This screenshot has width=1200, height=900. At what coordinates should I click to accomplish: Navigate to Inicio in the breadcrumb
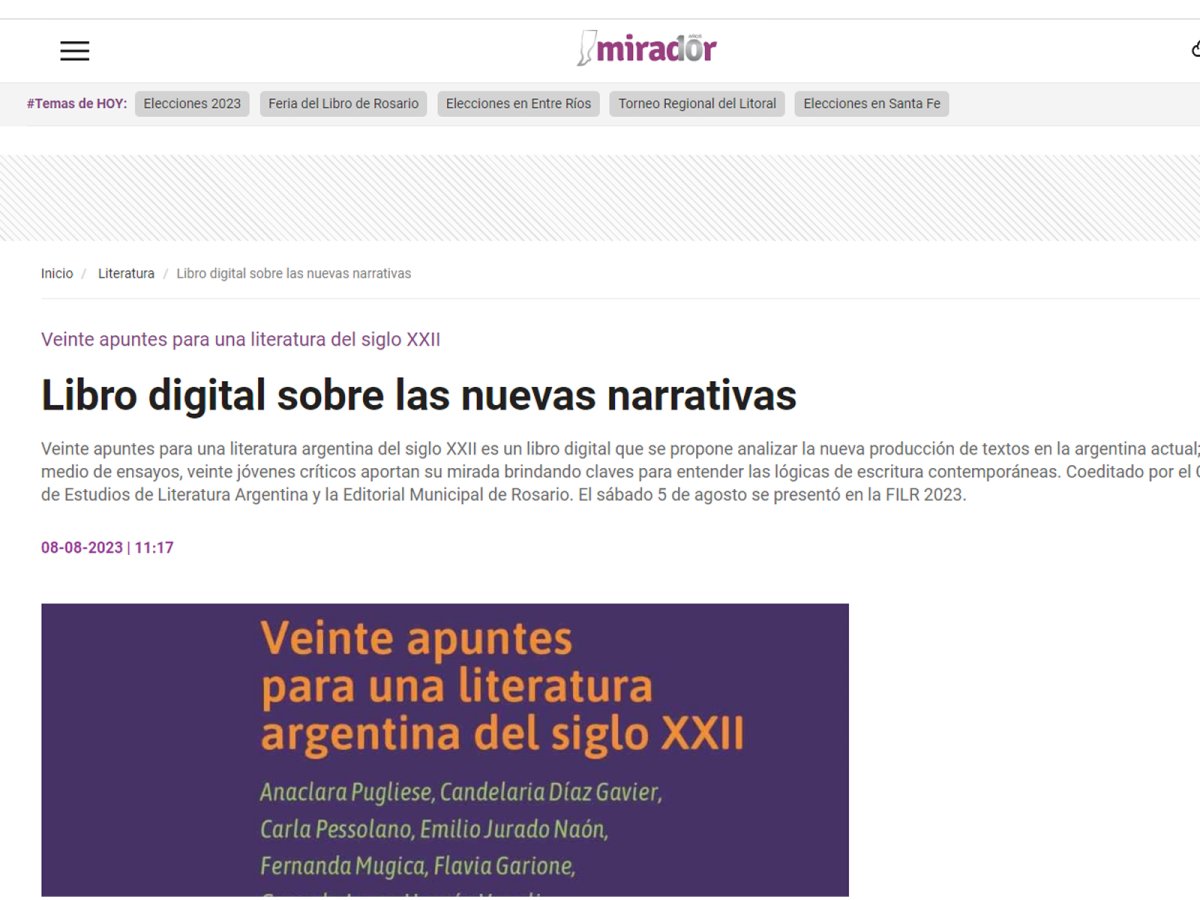tap(57, 274)
